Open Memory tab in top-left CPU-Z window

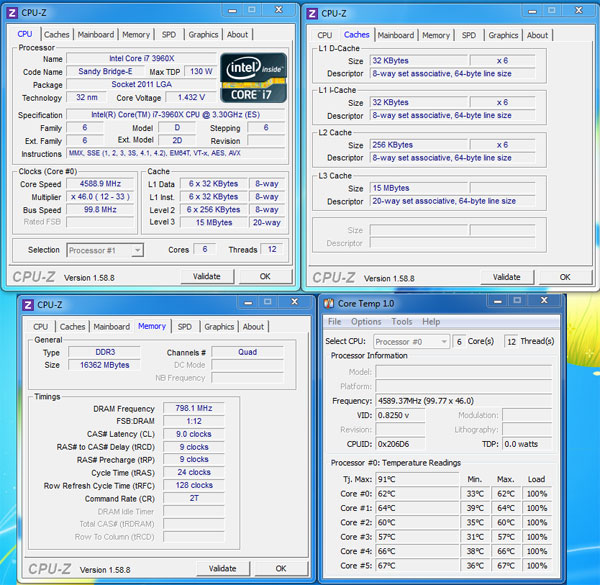click(x=136, y=34)
